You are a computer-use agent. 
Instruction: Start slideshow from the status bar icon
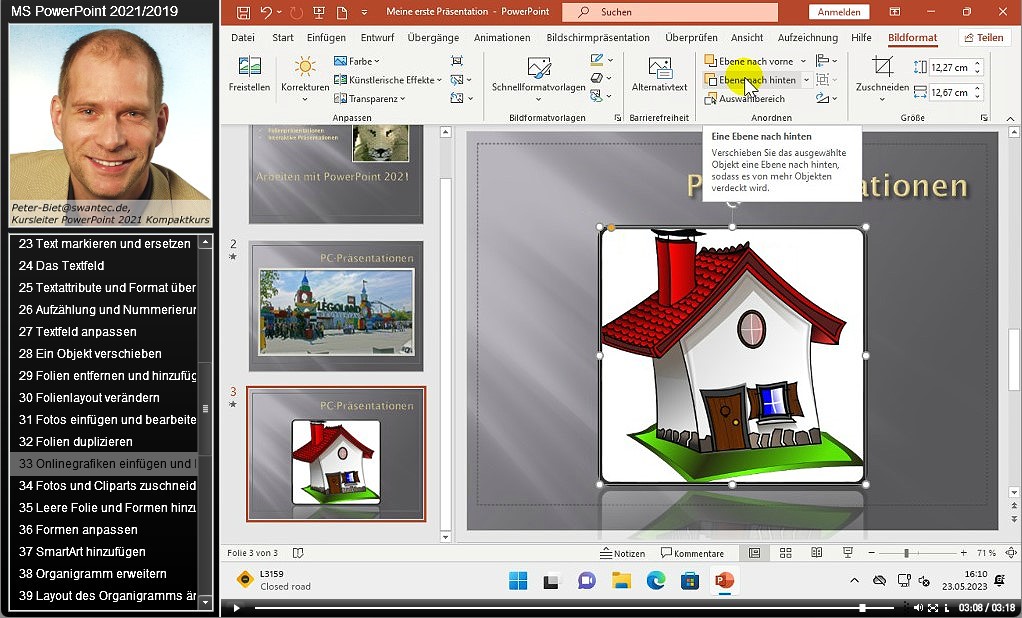848,553
